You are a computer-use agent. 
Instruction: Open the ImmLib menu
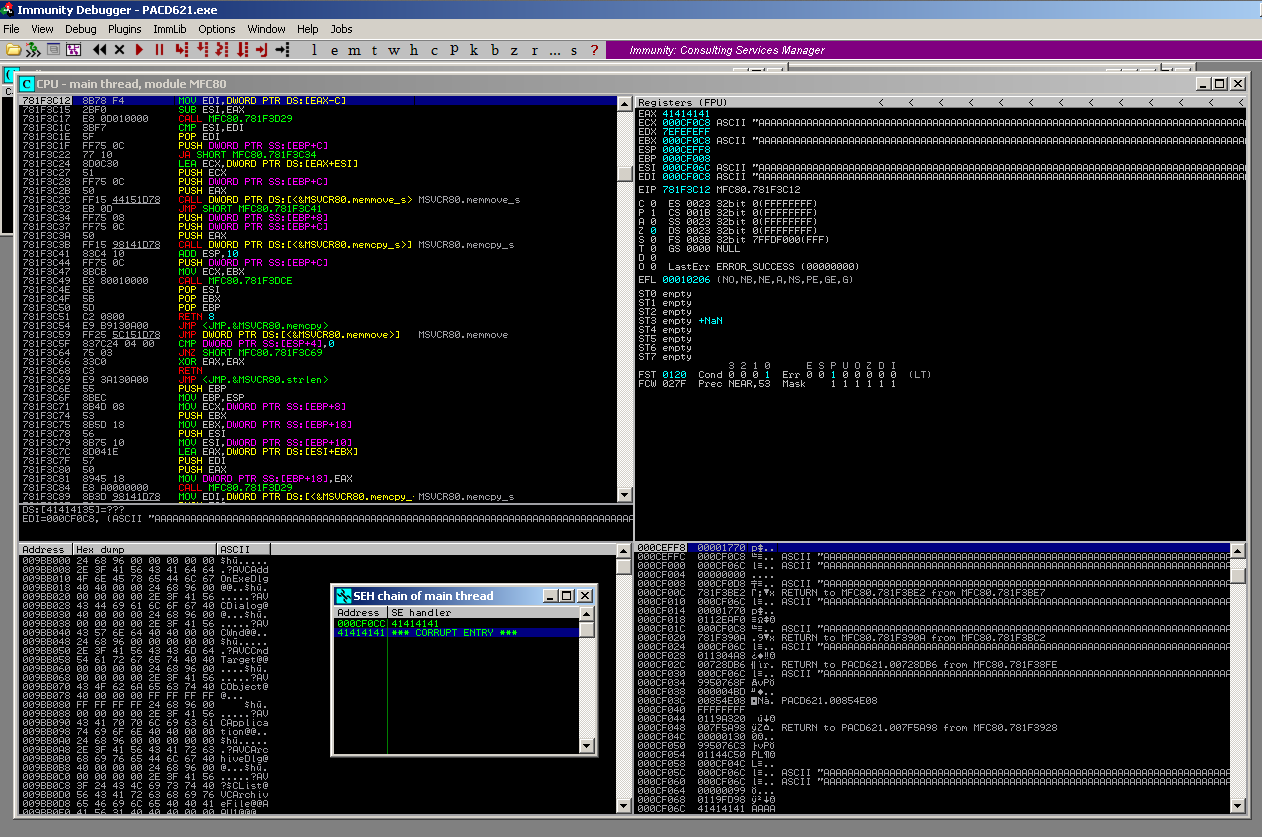point(170,29)
